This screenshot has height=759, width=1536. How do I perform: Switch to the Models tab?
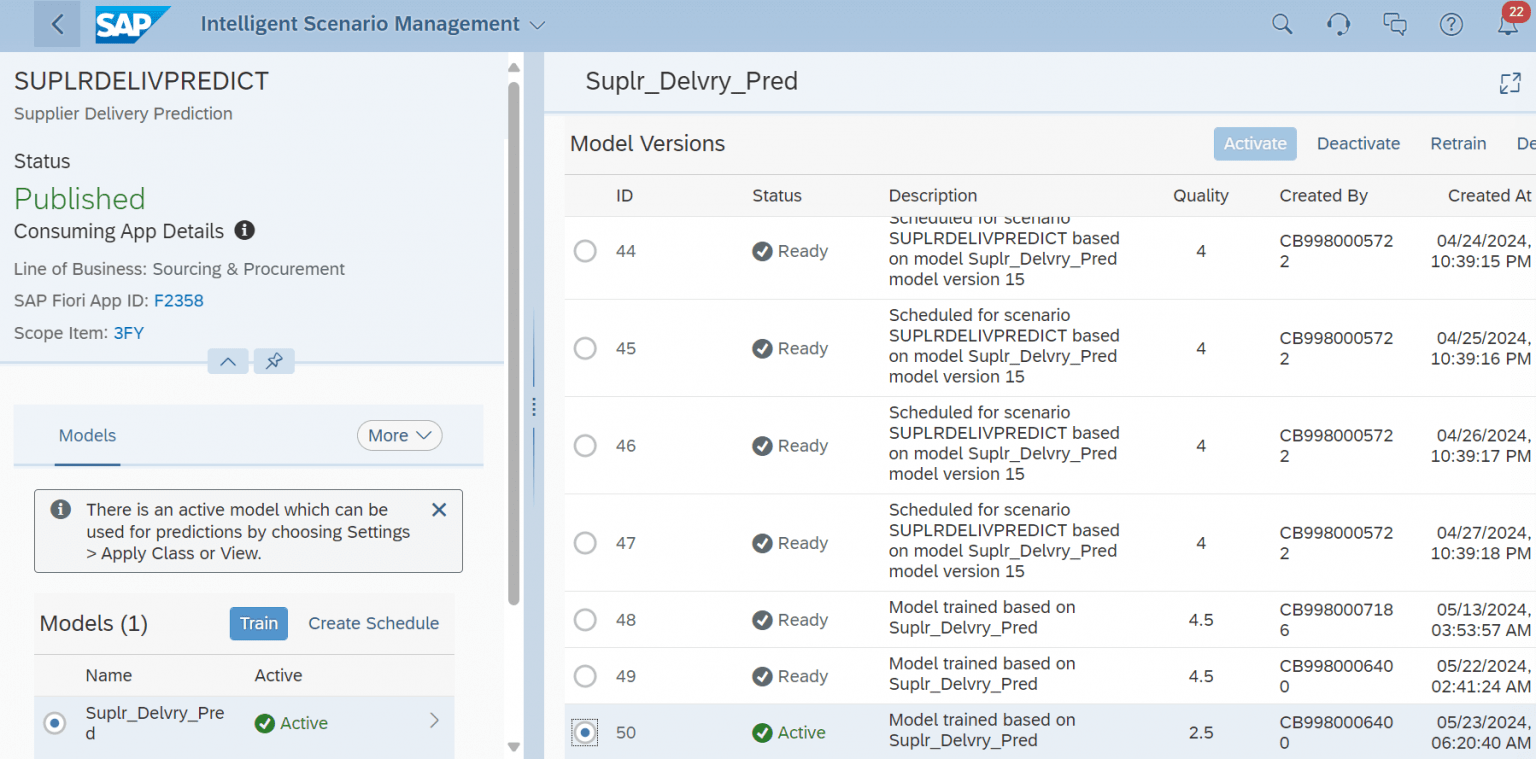tap(87, 435)
